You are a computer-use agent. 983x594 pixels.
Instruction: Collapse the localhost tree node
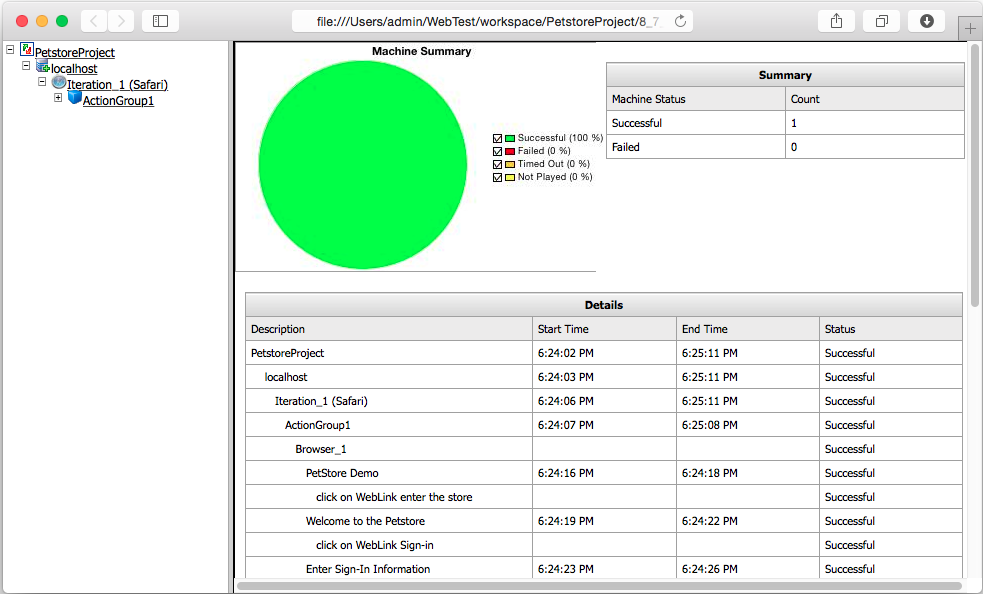tap(26, 65)
